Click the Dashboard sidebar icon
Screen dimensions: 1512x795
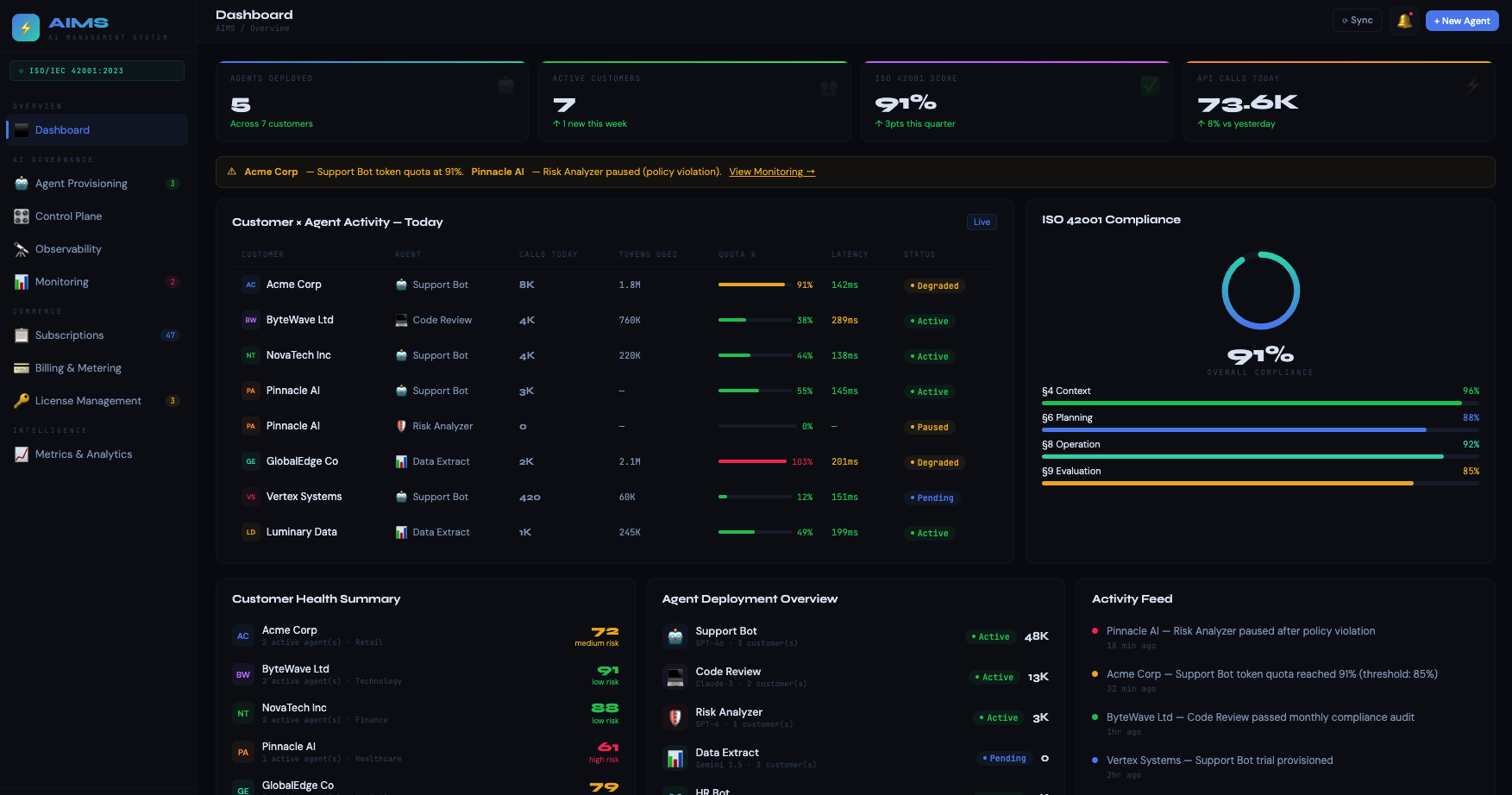click(x=22, y=130)
